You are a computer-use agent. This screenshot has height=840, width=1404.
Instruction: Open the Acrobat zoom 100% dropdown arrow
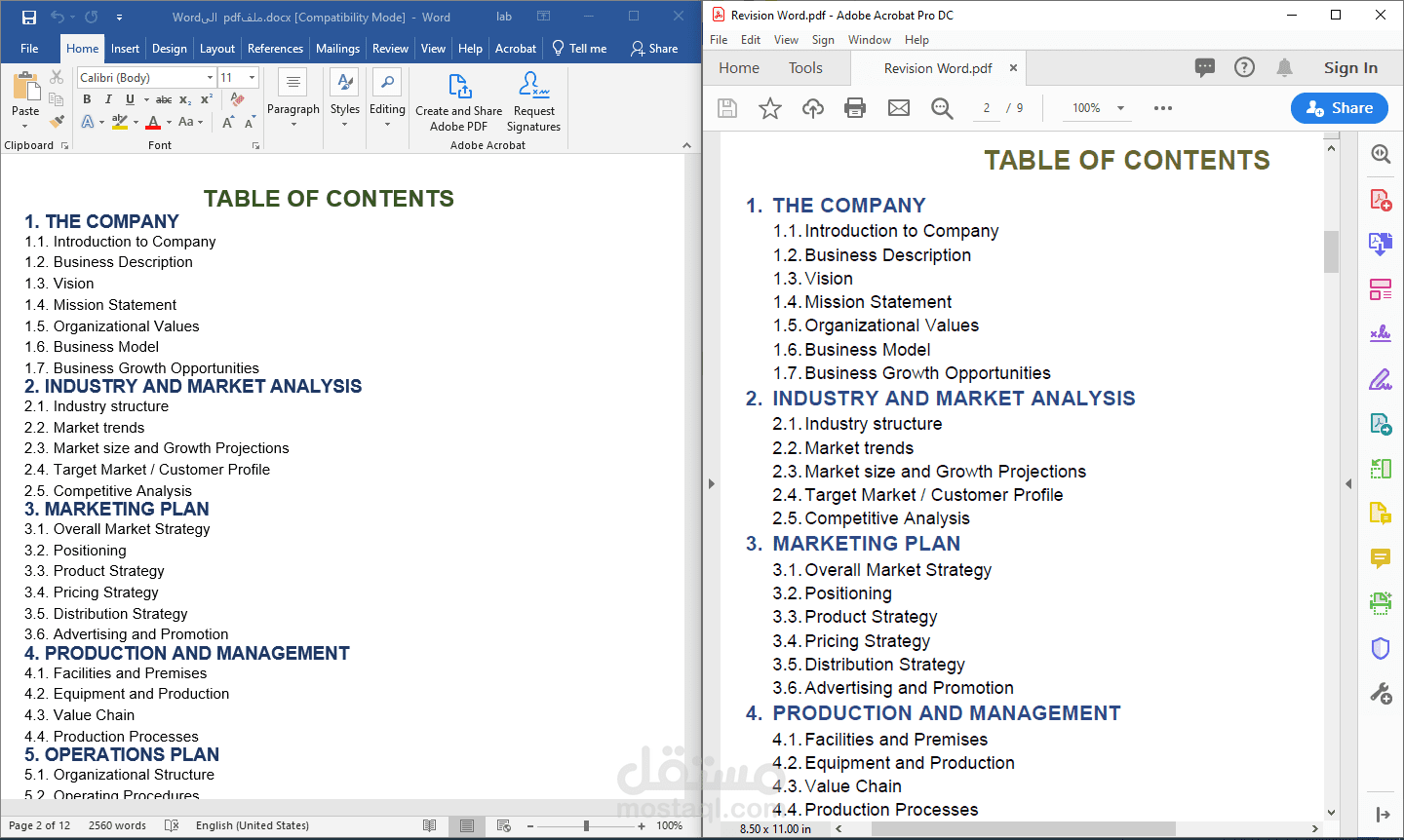1120,108
